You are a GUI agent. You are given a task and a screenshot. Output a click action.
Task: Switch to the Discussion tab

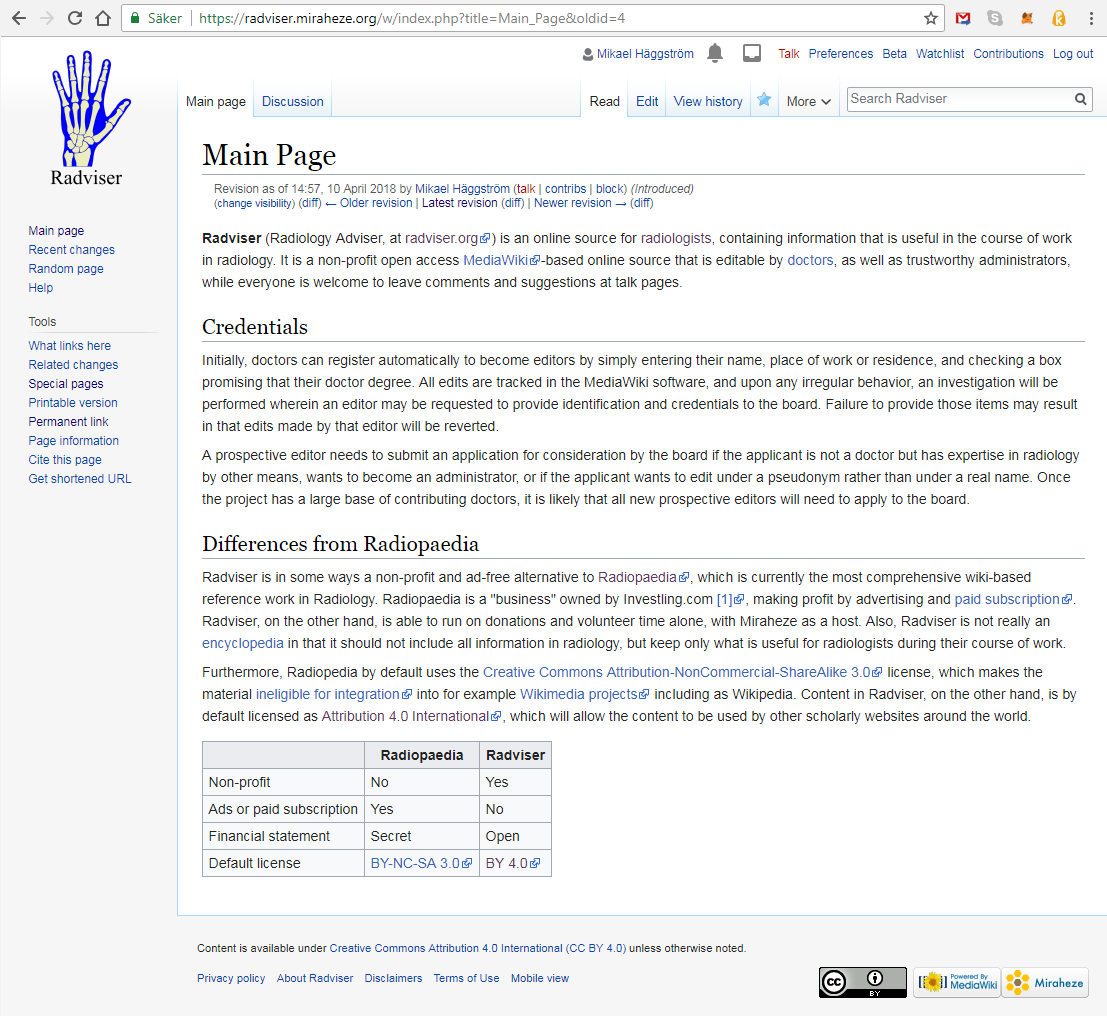(292, 102)
